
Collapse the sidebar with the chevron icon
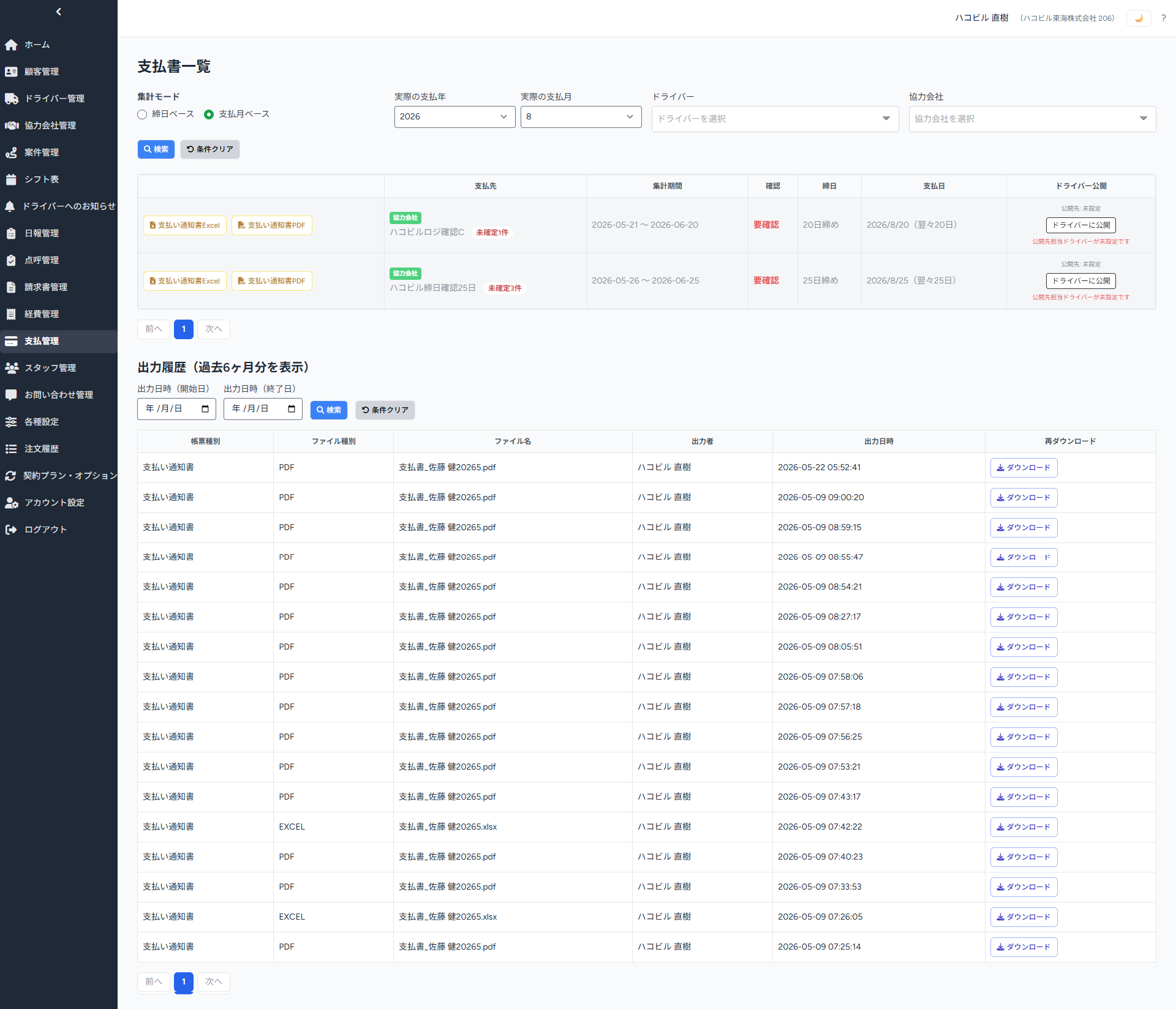(x=59, y=12)
